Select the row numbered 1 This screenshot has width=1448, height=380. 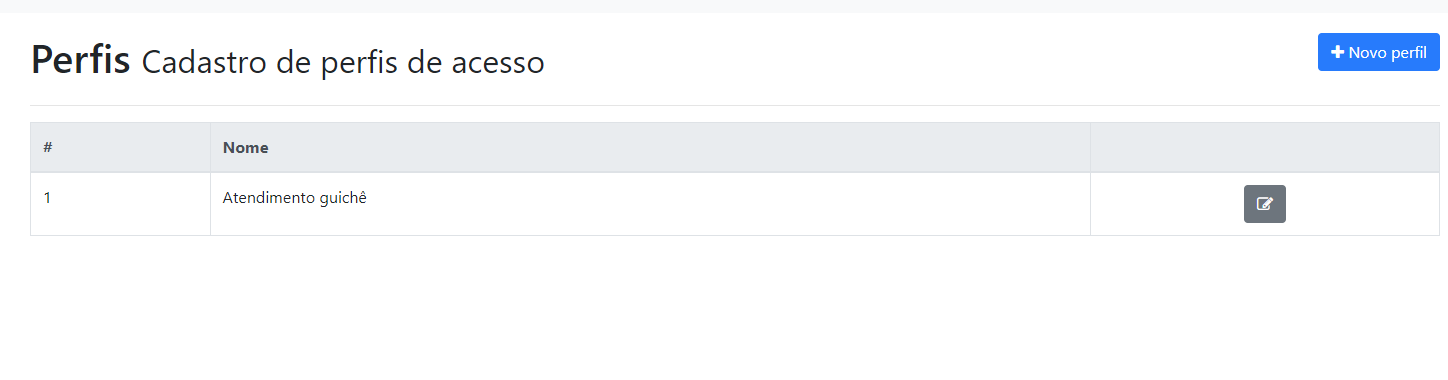735,204
